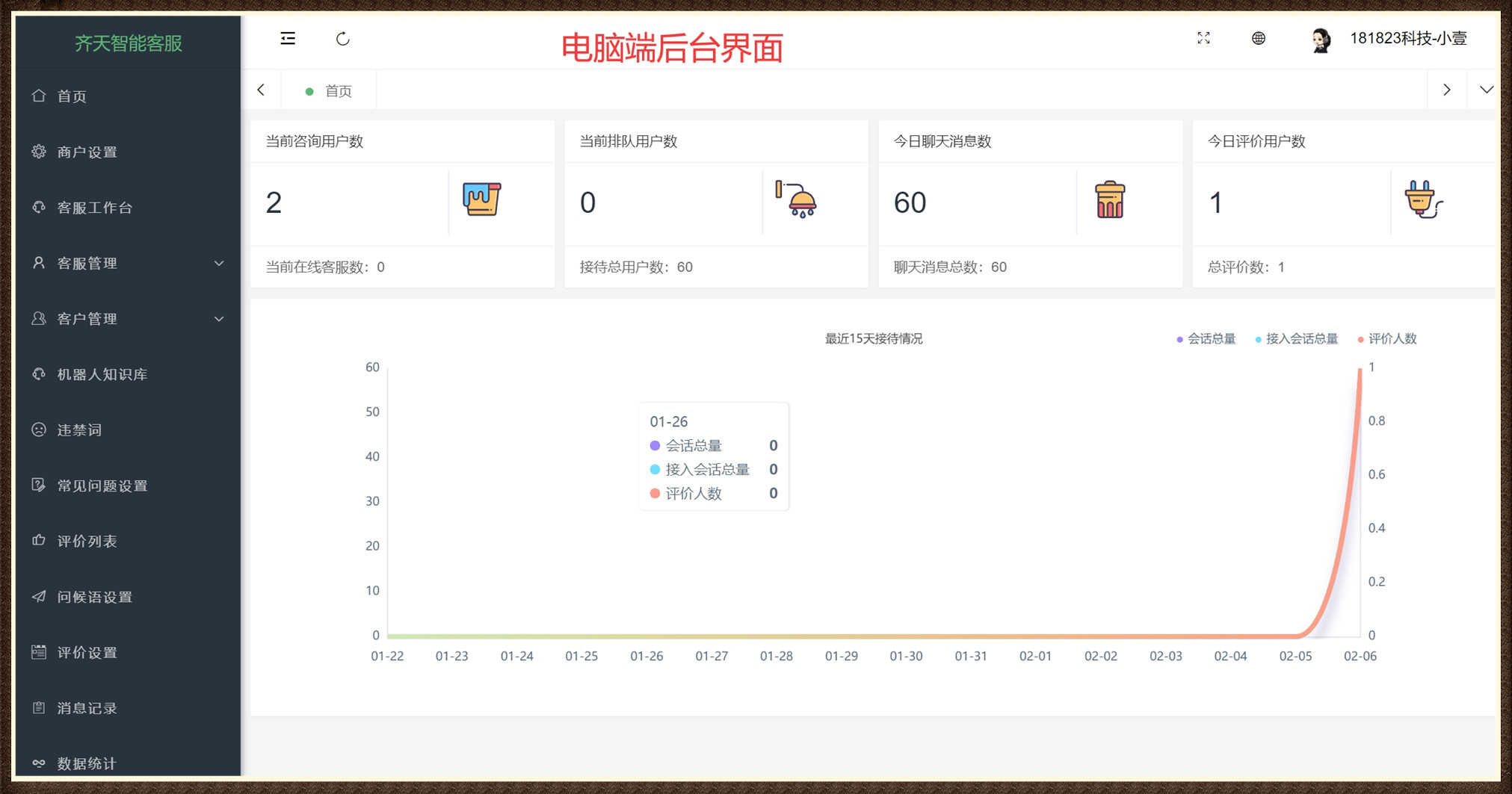Image resolution: width=1512 pixels, height=794 pixels.
Task: Click the refresh page icon
Action: 343,39
